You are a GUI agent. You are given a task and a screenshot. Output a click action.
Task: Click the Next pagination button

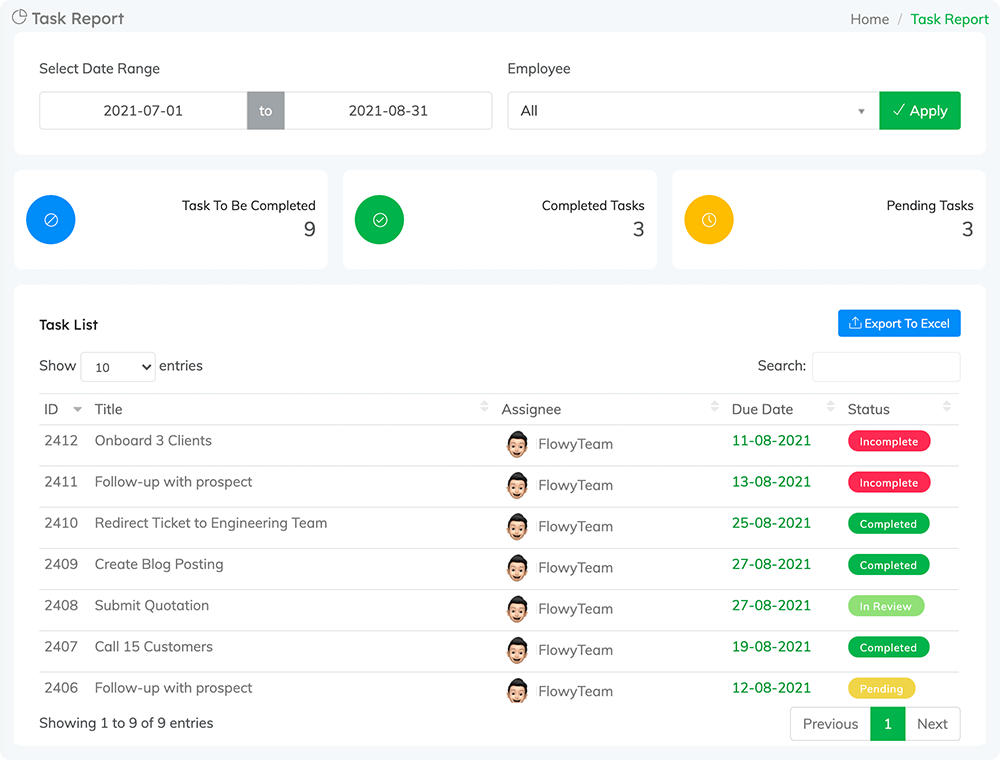[932, 724]
